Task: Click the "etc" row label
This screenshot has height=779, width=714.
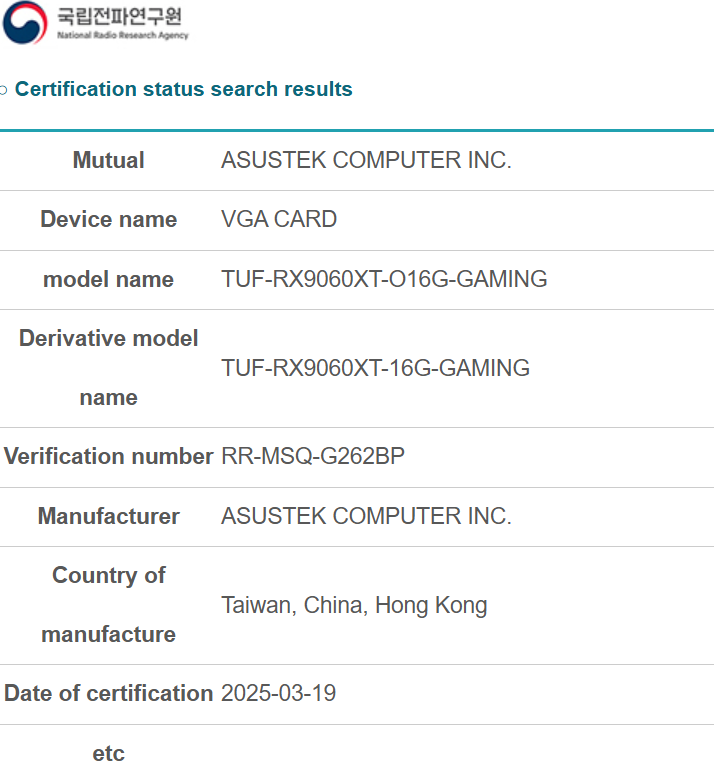Action: [x=108, y=754]
